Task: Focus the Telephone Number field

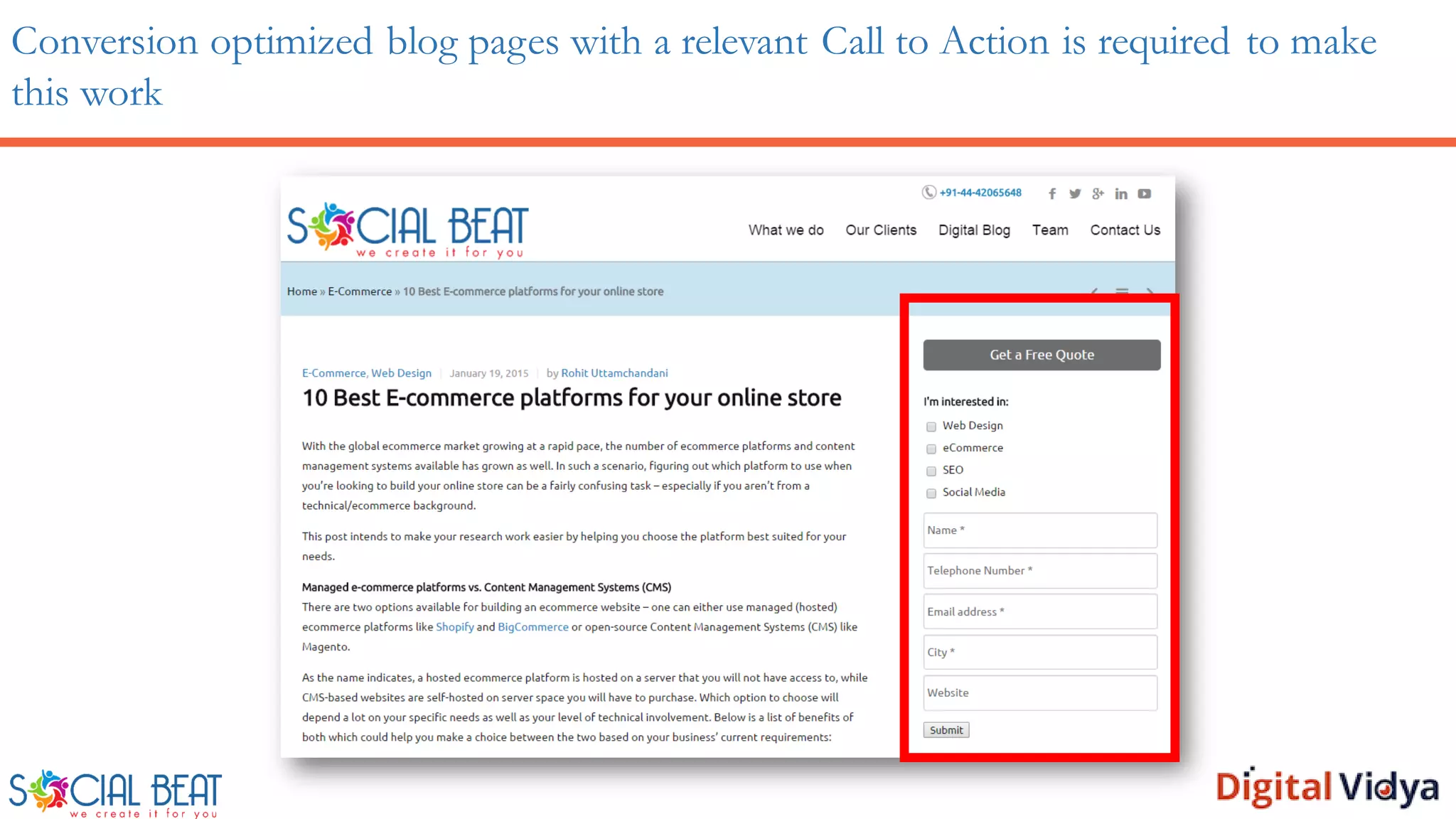Action: [1040, 571]
